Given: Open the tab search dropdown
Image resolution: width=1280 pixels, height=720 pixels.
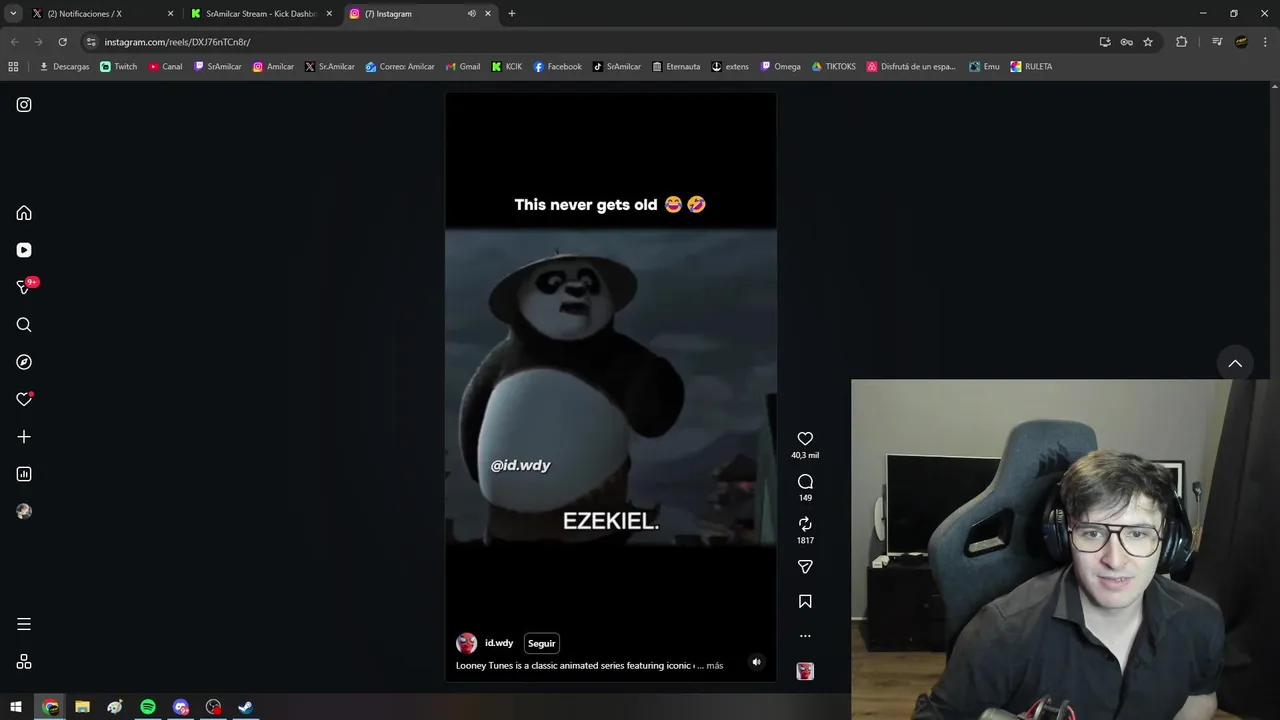Looking at the screenshot, I should pyautogui.click(x=13, y=14).
